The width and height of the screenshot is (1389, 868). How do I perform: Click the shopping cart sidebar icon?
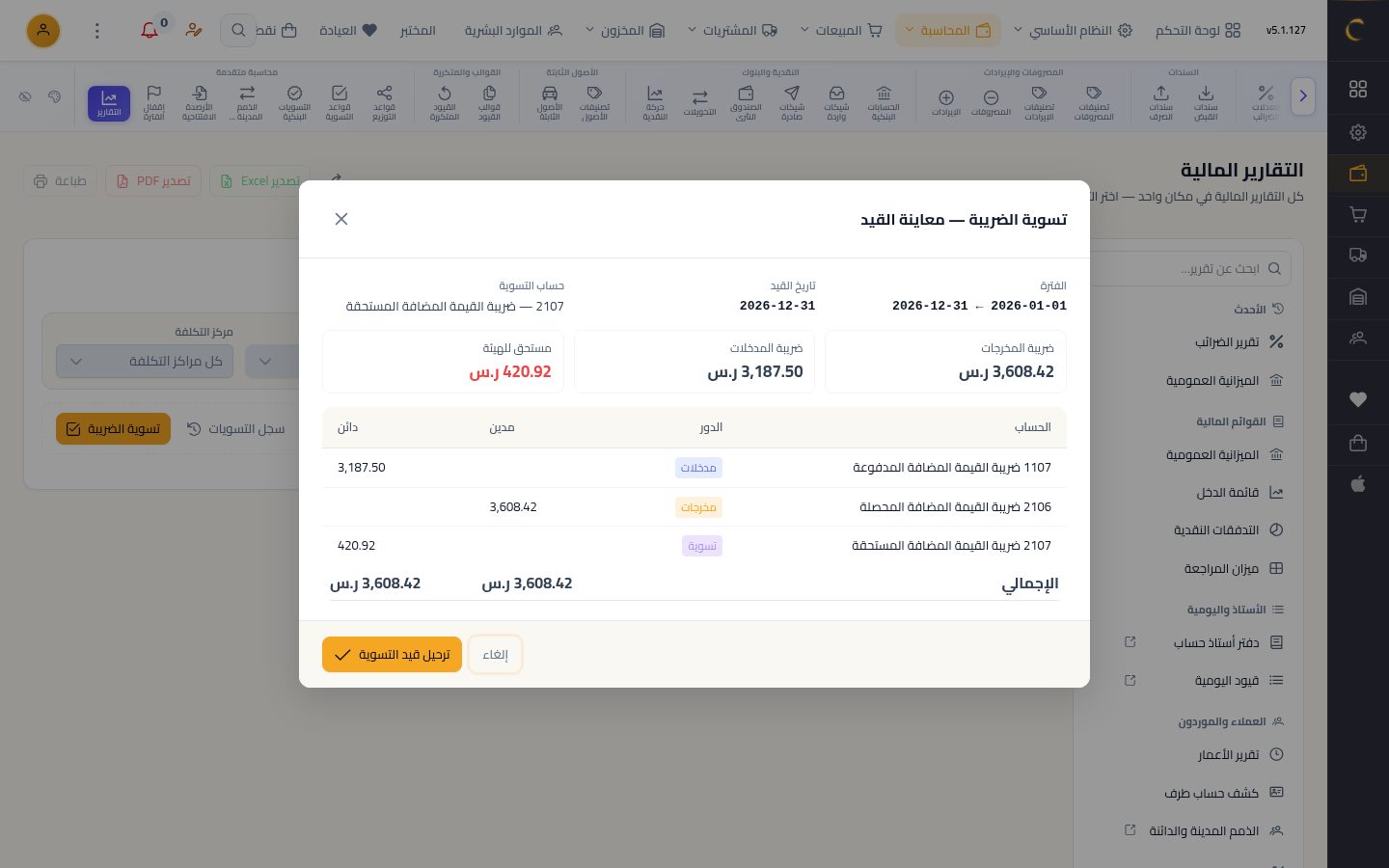1358,214
